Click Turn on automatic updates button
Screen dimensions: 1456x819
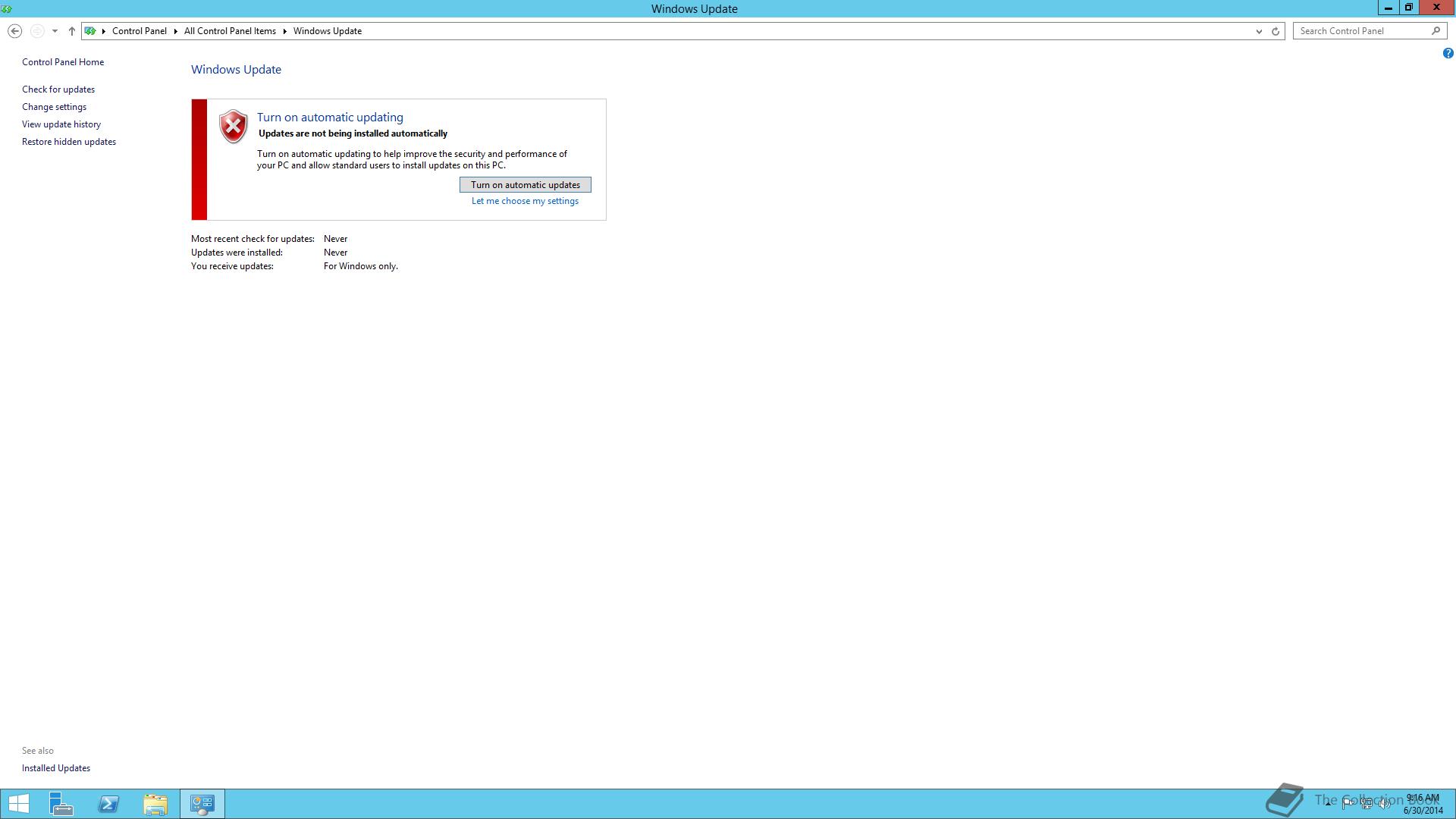click(x=526, y=185)
